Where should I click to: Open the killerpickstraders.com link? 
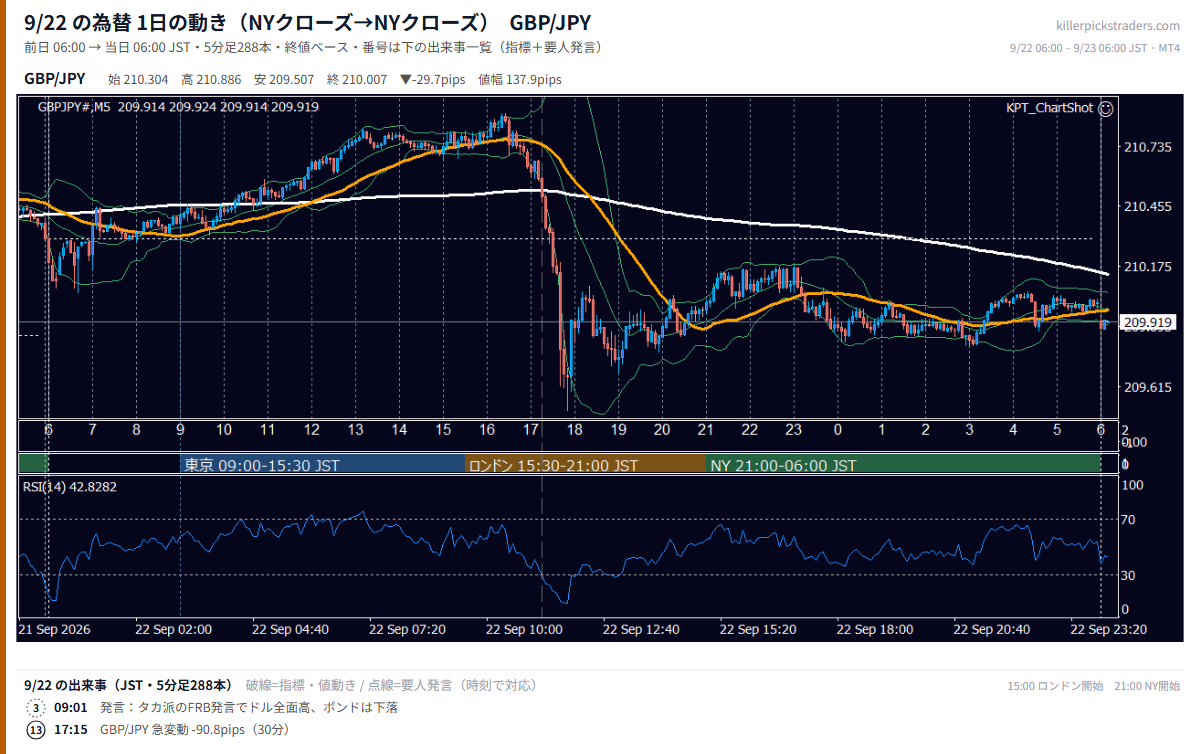click(1118, 26)
